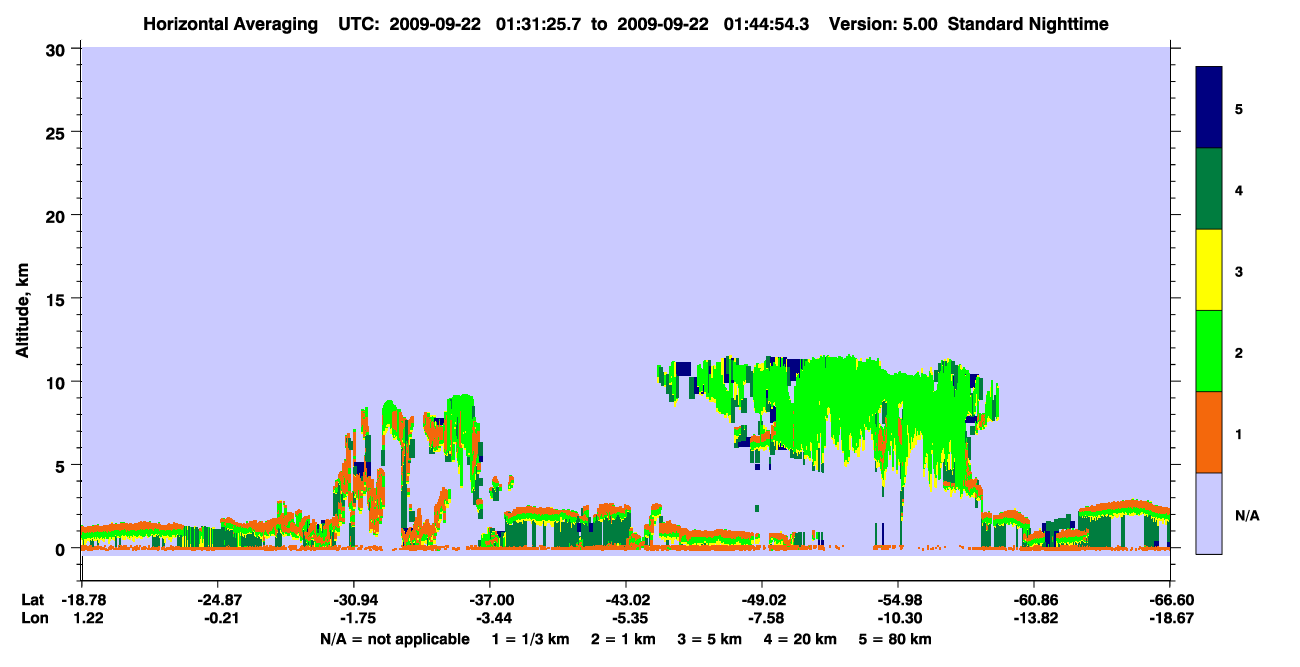Click the dark blue legend swatch for level 5

pos(1209,108)
